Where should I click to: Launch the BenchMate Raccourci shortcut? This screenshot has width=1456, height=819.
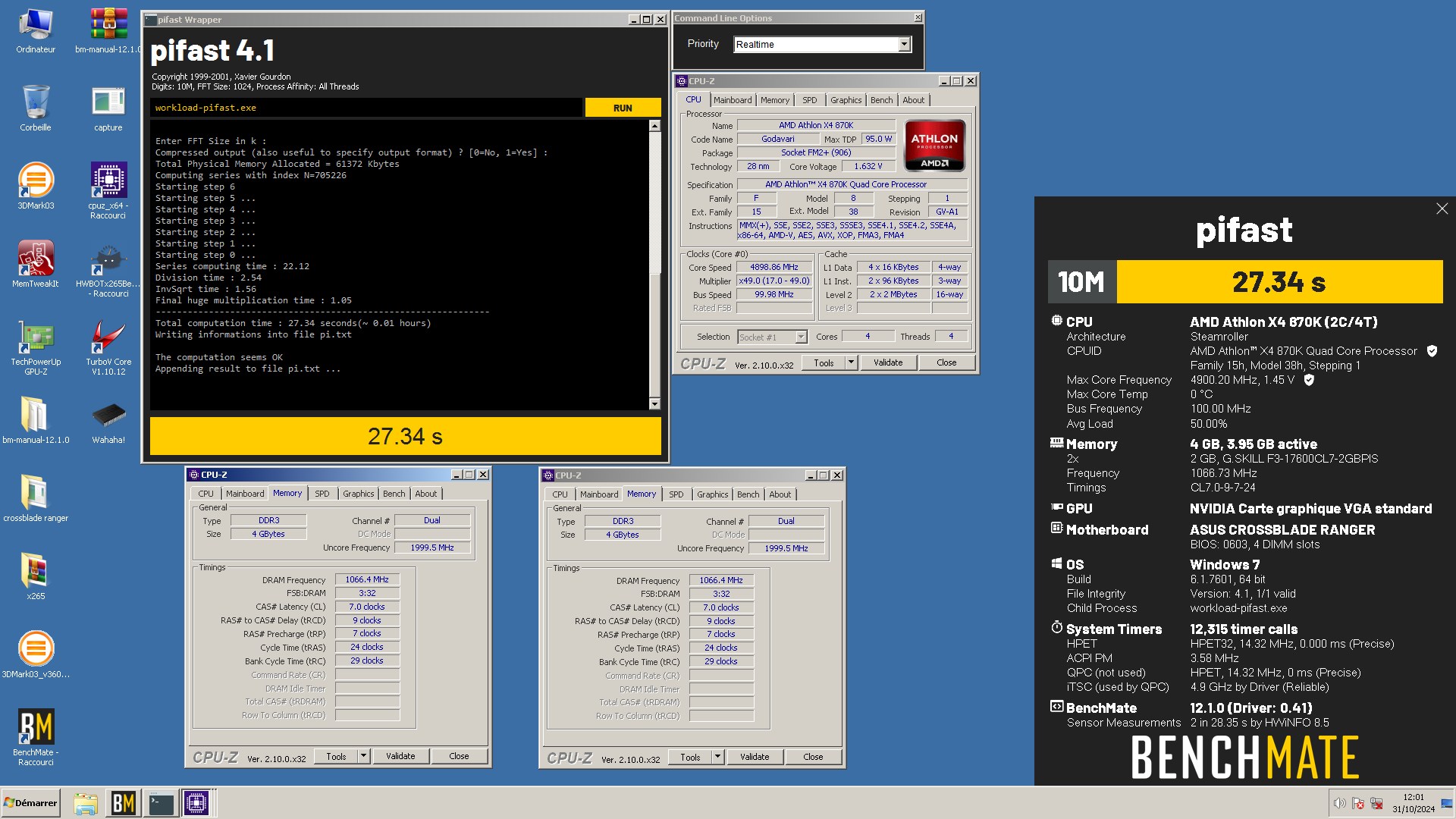(36, 737)
